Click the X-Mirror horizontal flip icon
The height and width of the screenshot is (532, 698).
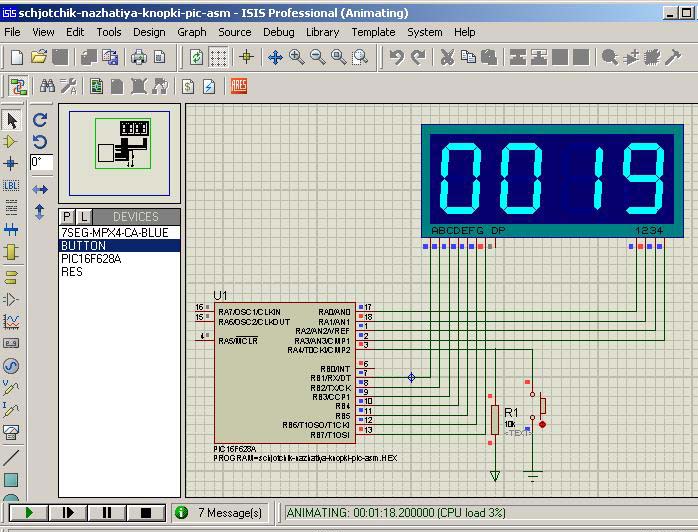tap(40, 189)
